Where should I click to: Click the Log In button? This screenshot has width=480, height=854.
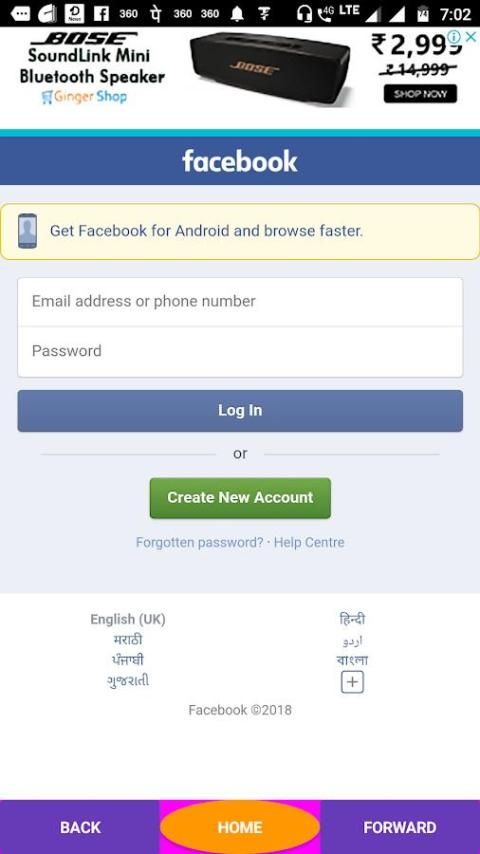click(x=240, y=411)
